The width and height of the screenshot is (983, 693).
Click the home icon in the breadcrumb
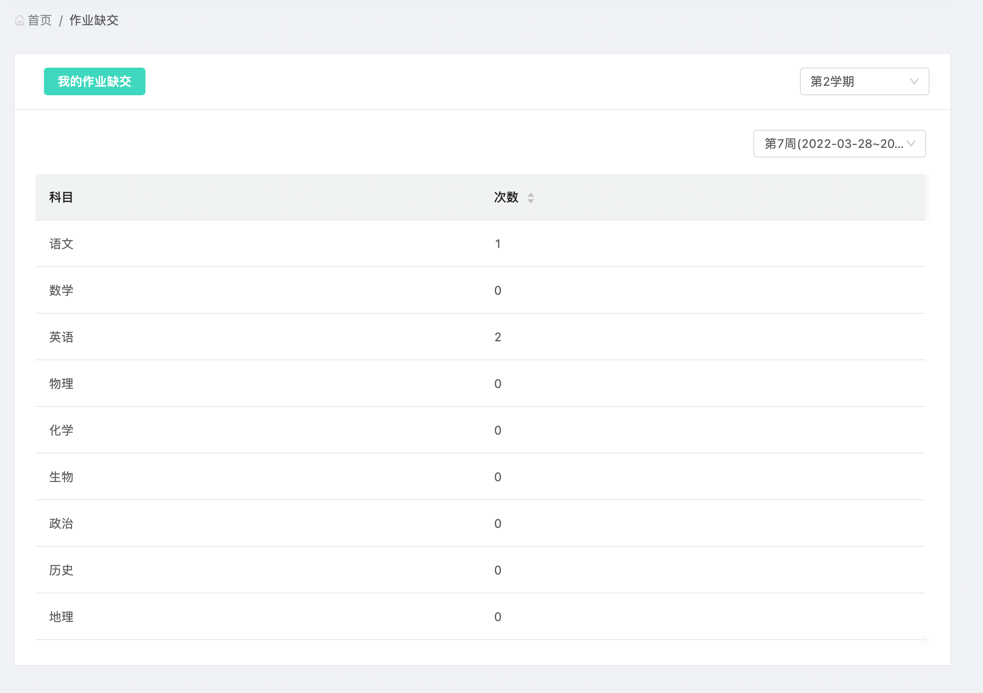[20, 20]
